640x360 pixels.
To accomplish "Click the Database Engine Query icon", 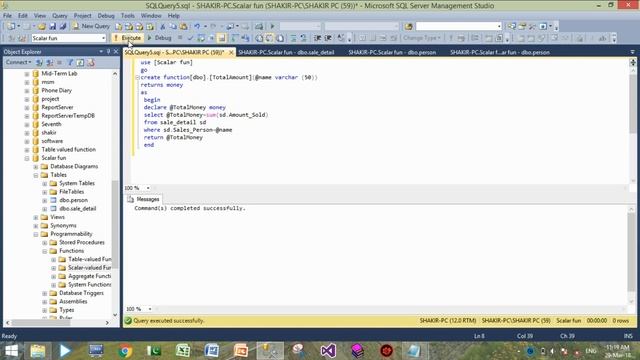I will 118,26.
